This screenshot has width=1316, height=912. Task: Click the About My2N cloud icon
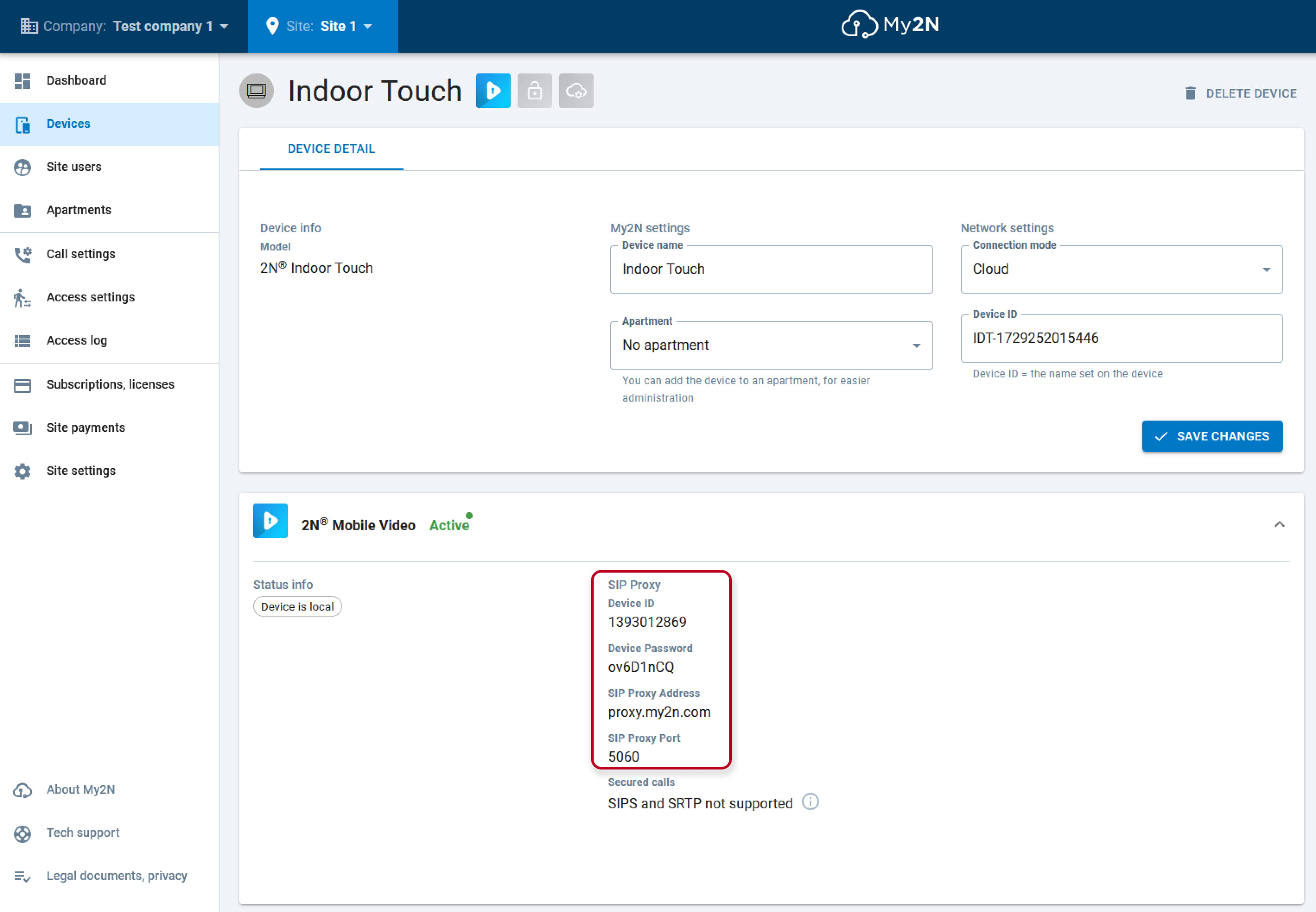coord(22,790)
